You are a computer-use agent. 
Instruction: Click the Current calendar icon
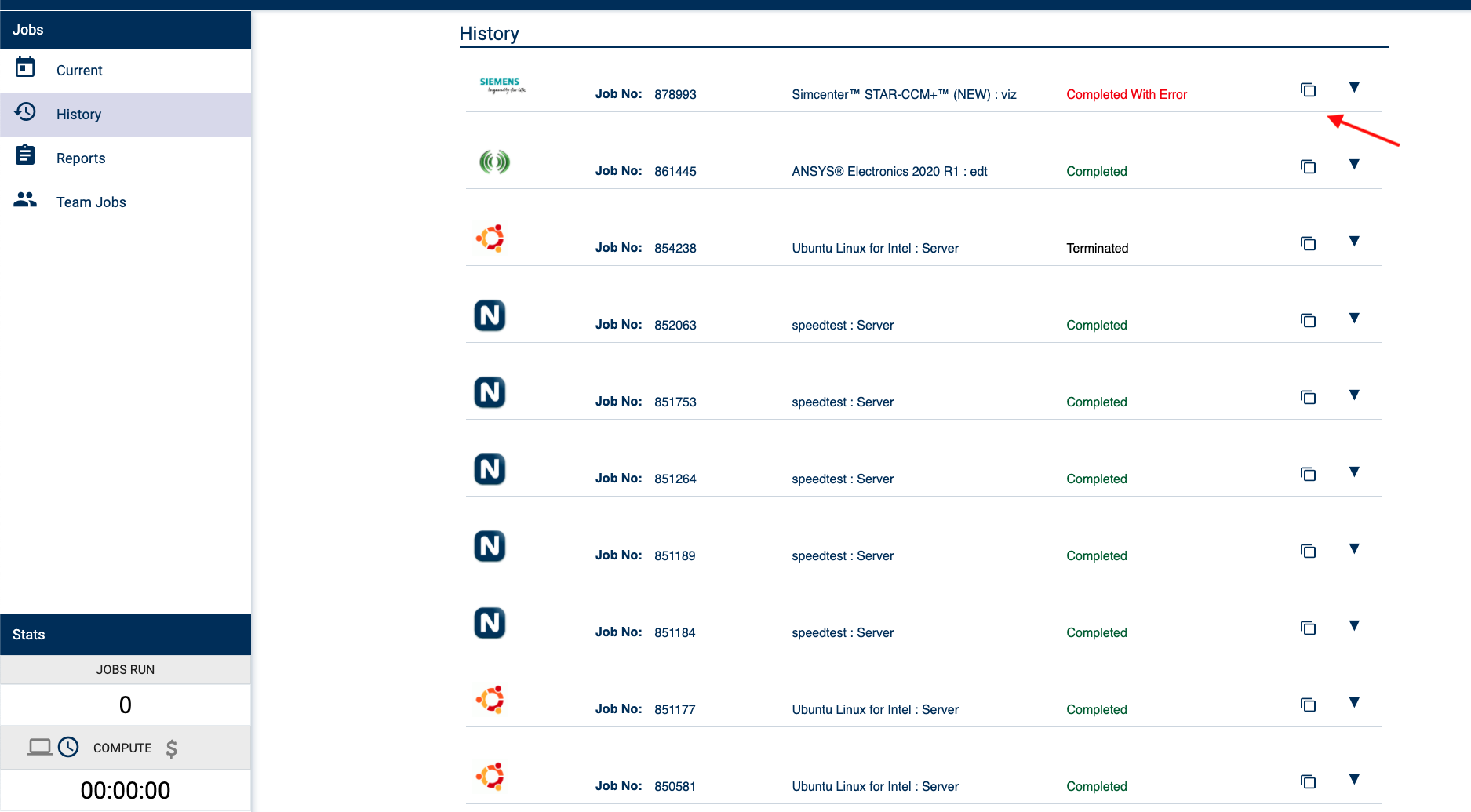(x=25, y=67)
